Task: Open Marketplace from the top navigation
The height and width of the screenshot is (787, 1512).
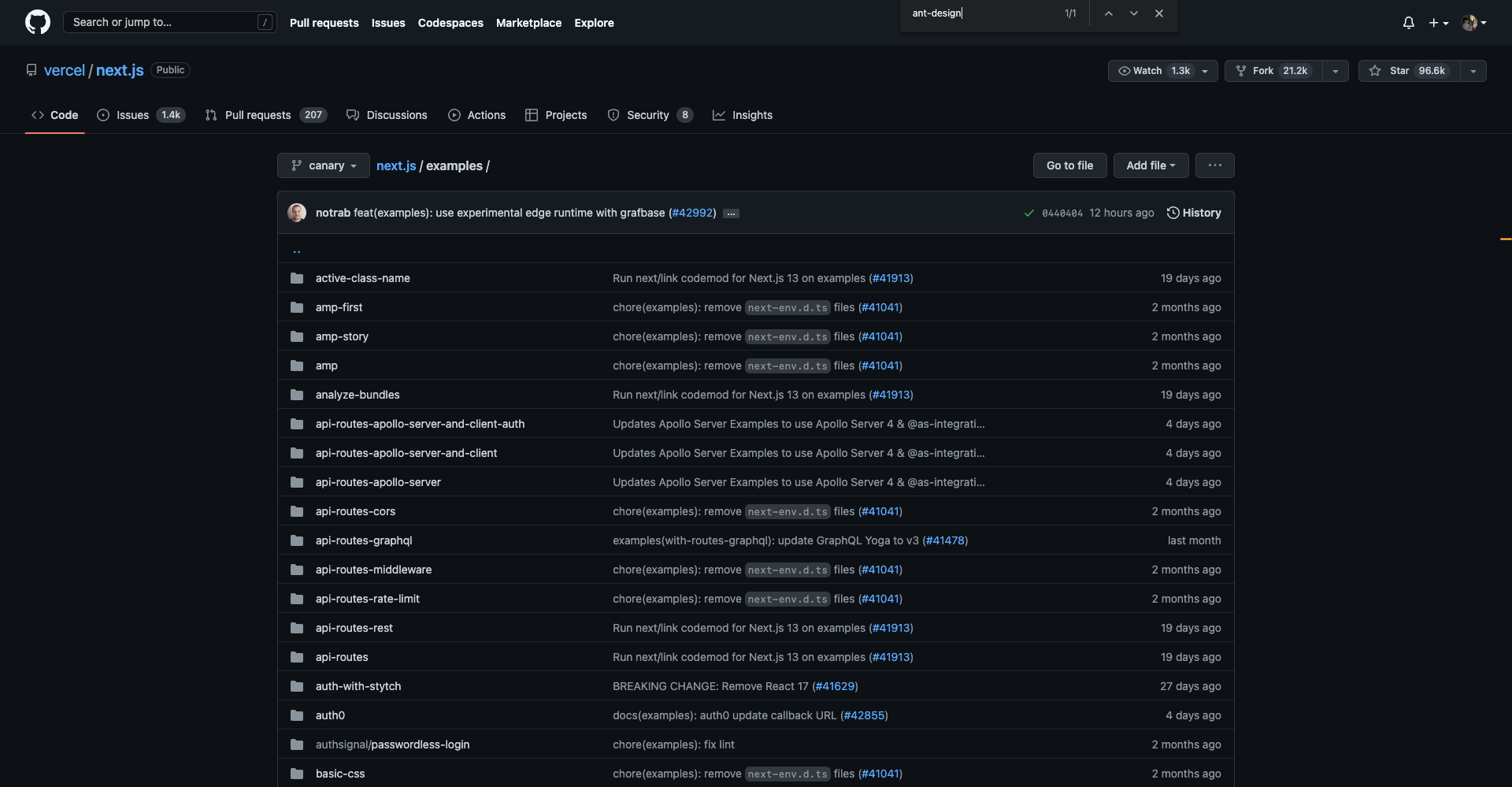Action: (528, 23)
